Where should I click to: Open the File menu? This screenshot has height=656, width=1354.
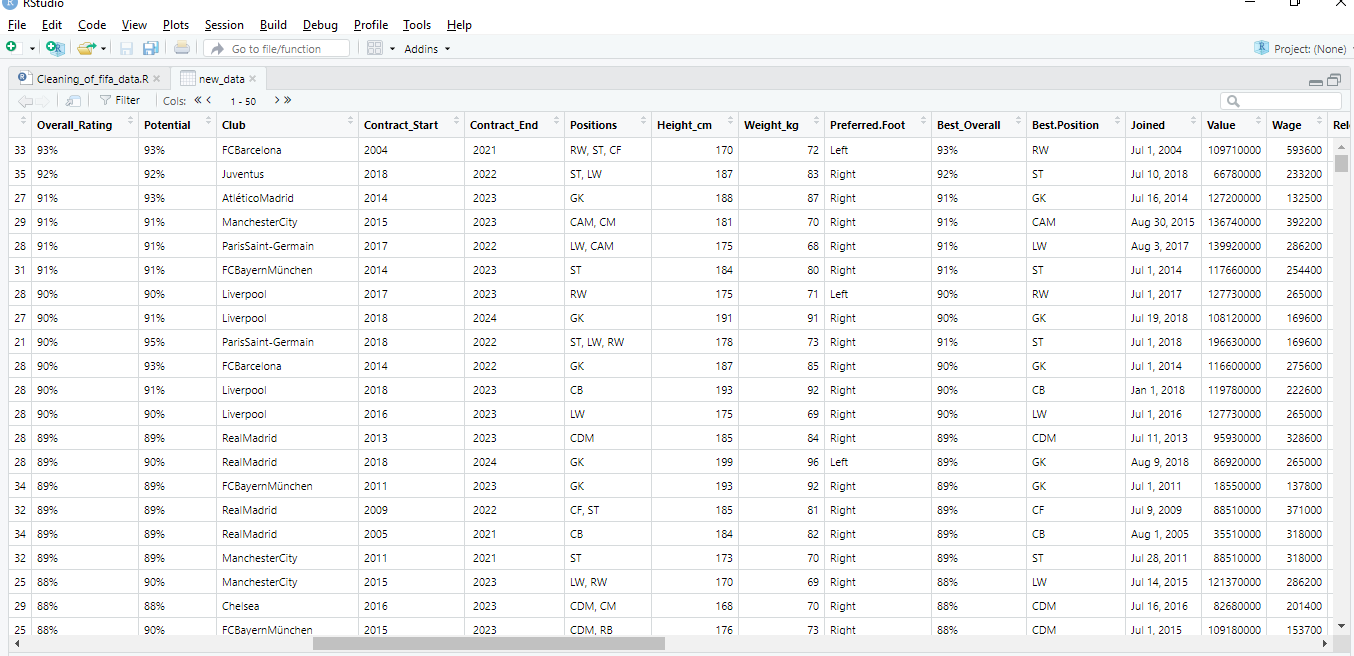[17, 25]
